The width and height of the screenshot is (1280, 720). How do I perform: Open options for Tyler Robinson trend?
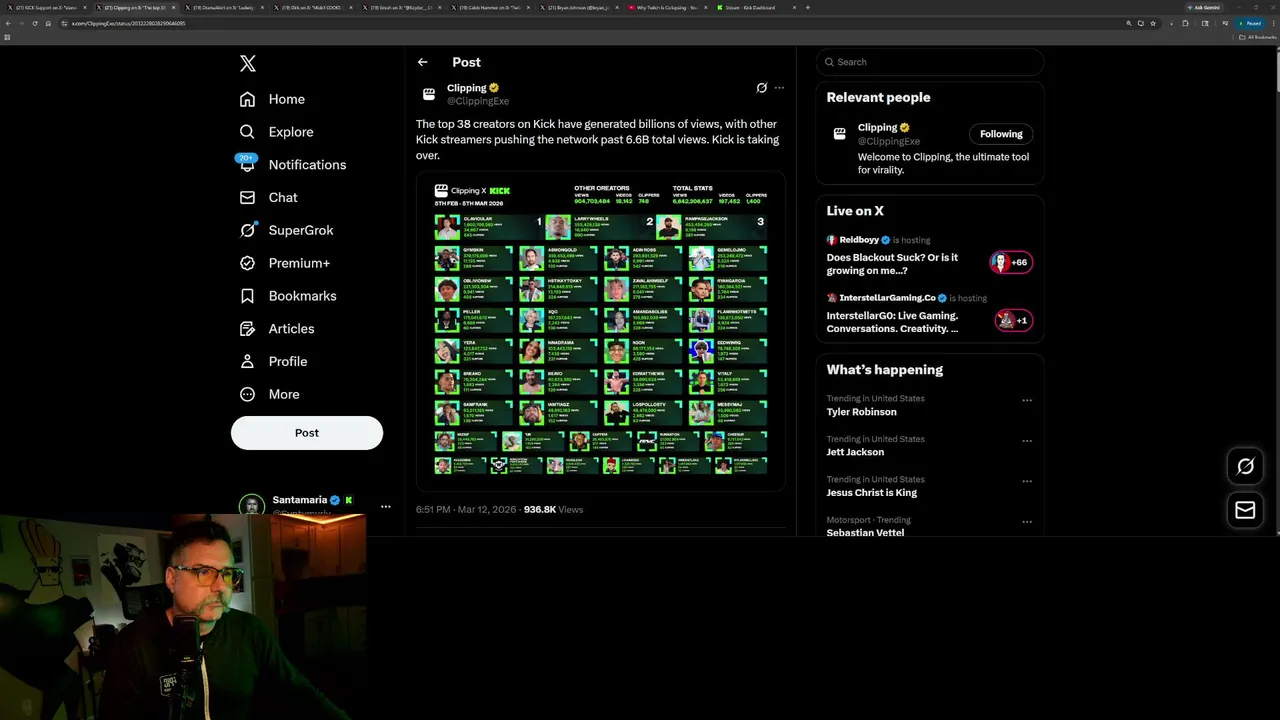click(x=1027, y=400)
